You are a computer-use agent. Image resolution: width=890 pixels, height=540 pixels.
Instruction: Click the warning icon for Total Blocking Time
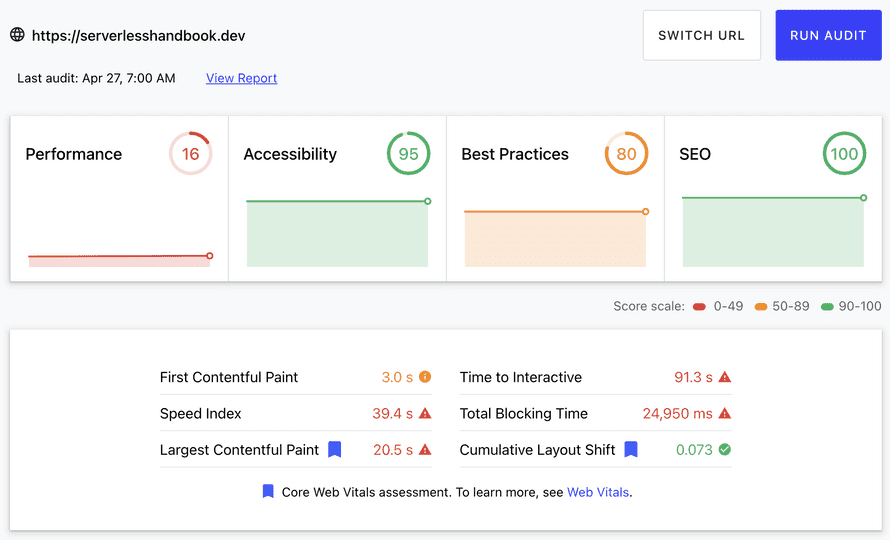(x=725, y=413)
